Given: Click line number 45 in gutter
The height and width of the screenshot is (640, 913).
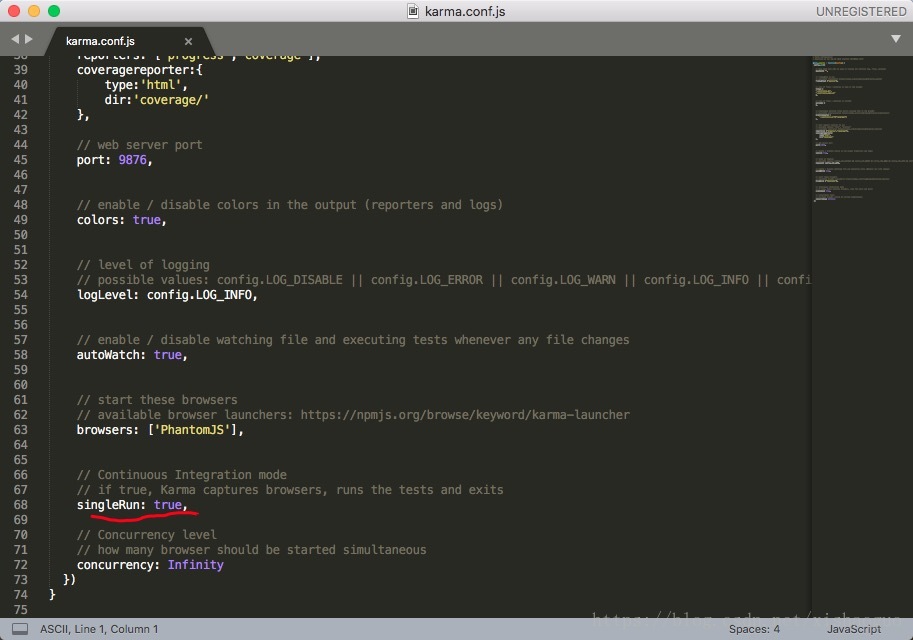Looking at the screenshot, I should click(x=20, y=160).
